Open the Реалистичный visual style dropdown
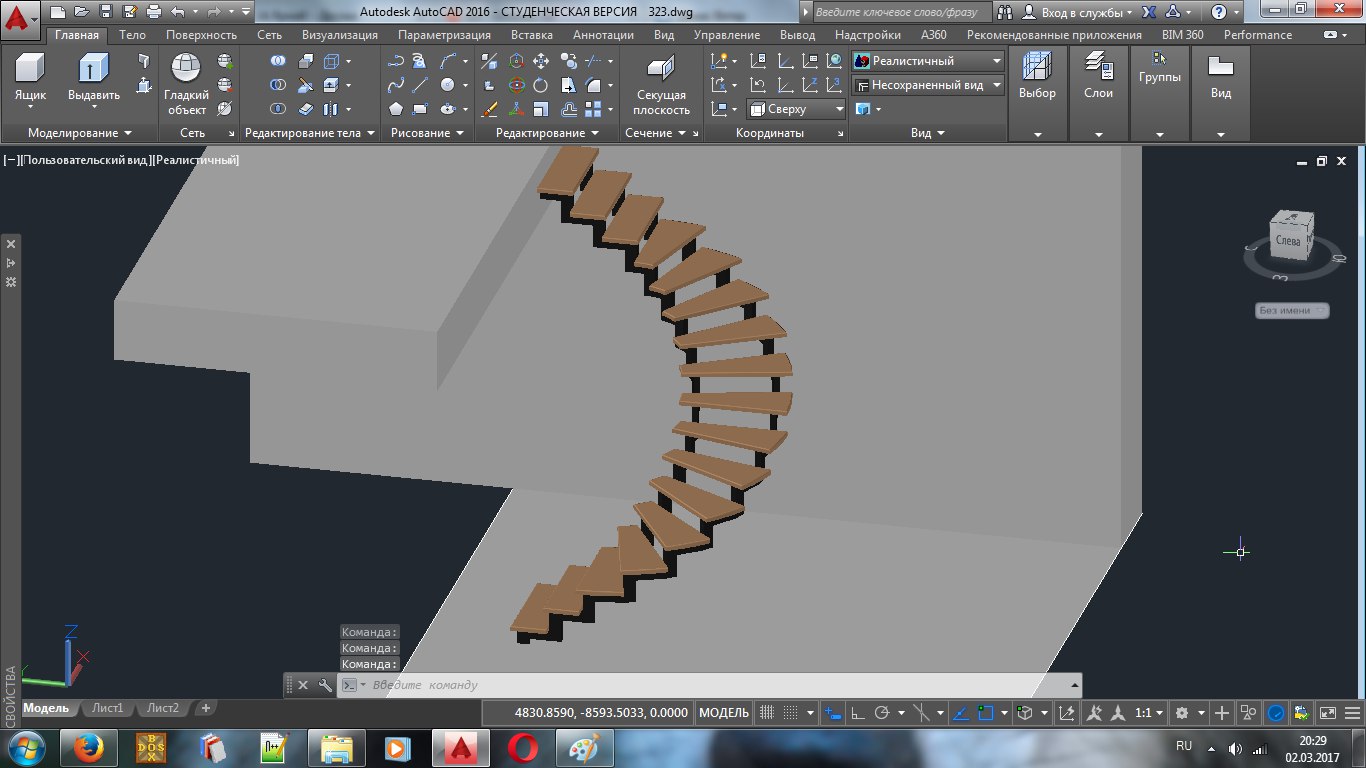1366x768 pixels. click(x=927, y=61)
